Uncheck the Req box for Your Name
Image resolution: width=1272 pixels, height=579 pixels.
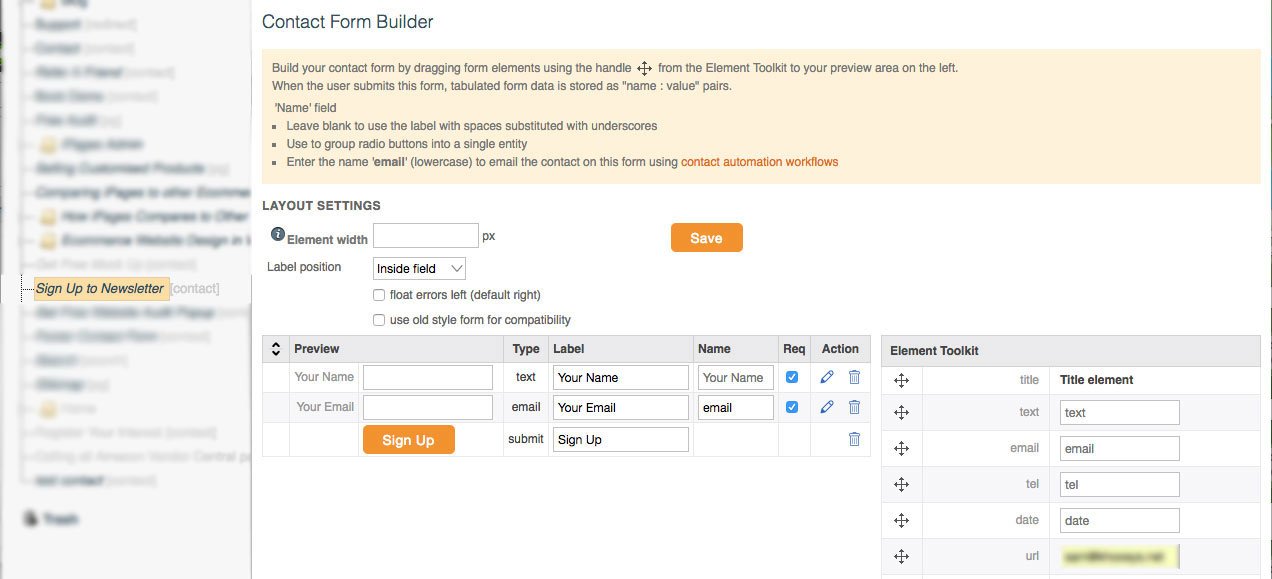[x=792, y=377]
